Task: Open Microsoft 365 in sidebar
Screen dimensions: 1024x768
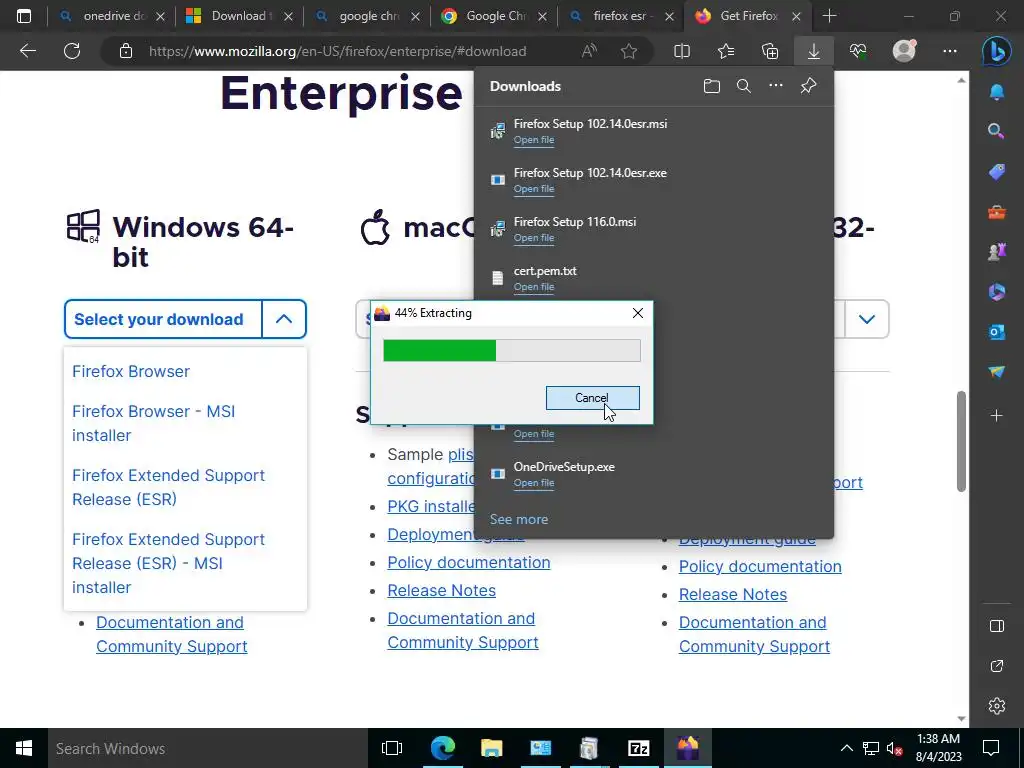Action: tap(997, 292)
